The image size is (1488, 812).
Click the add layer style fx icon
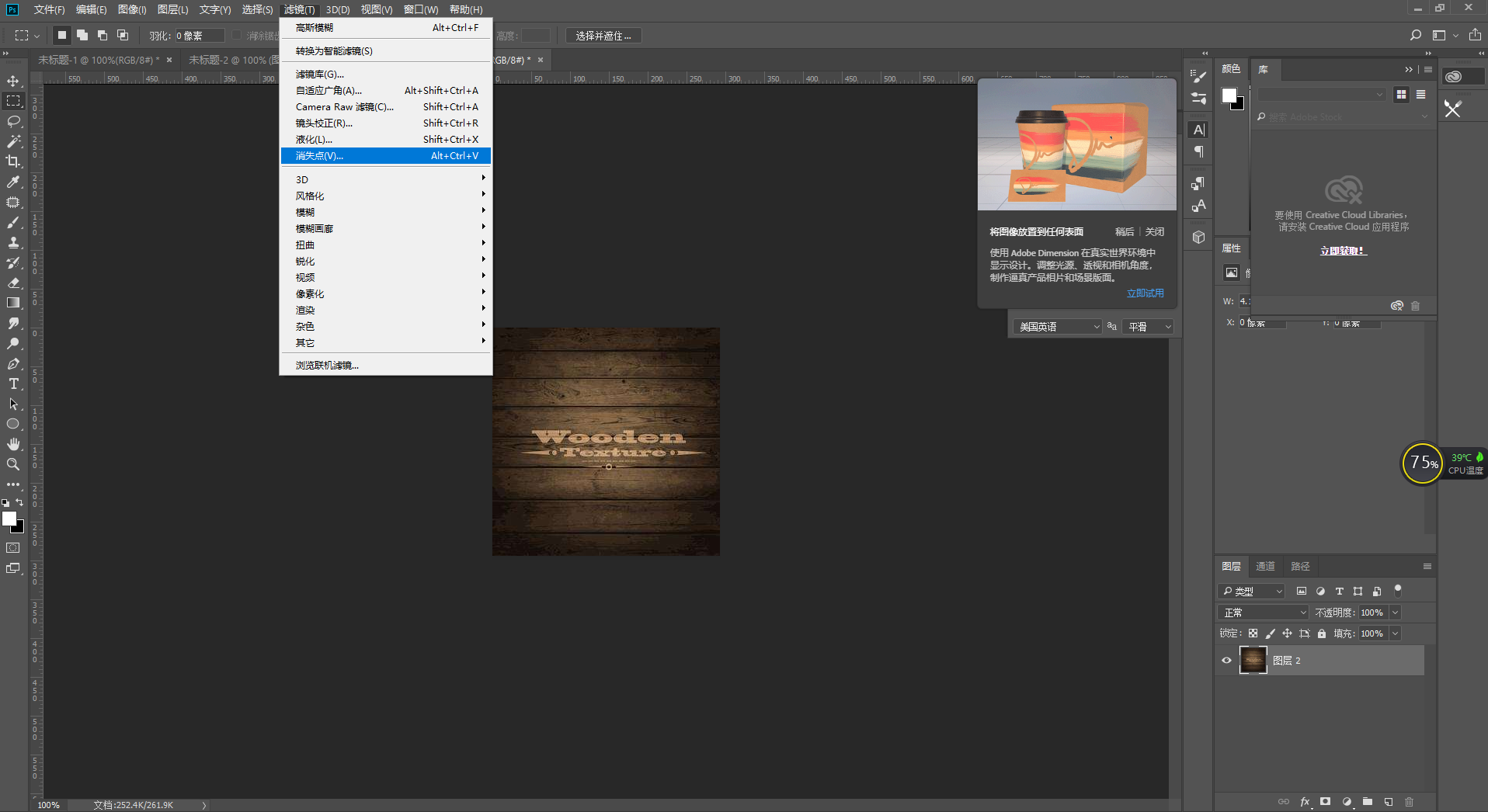click(x=1305, y=802)
